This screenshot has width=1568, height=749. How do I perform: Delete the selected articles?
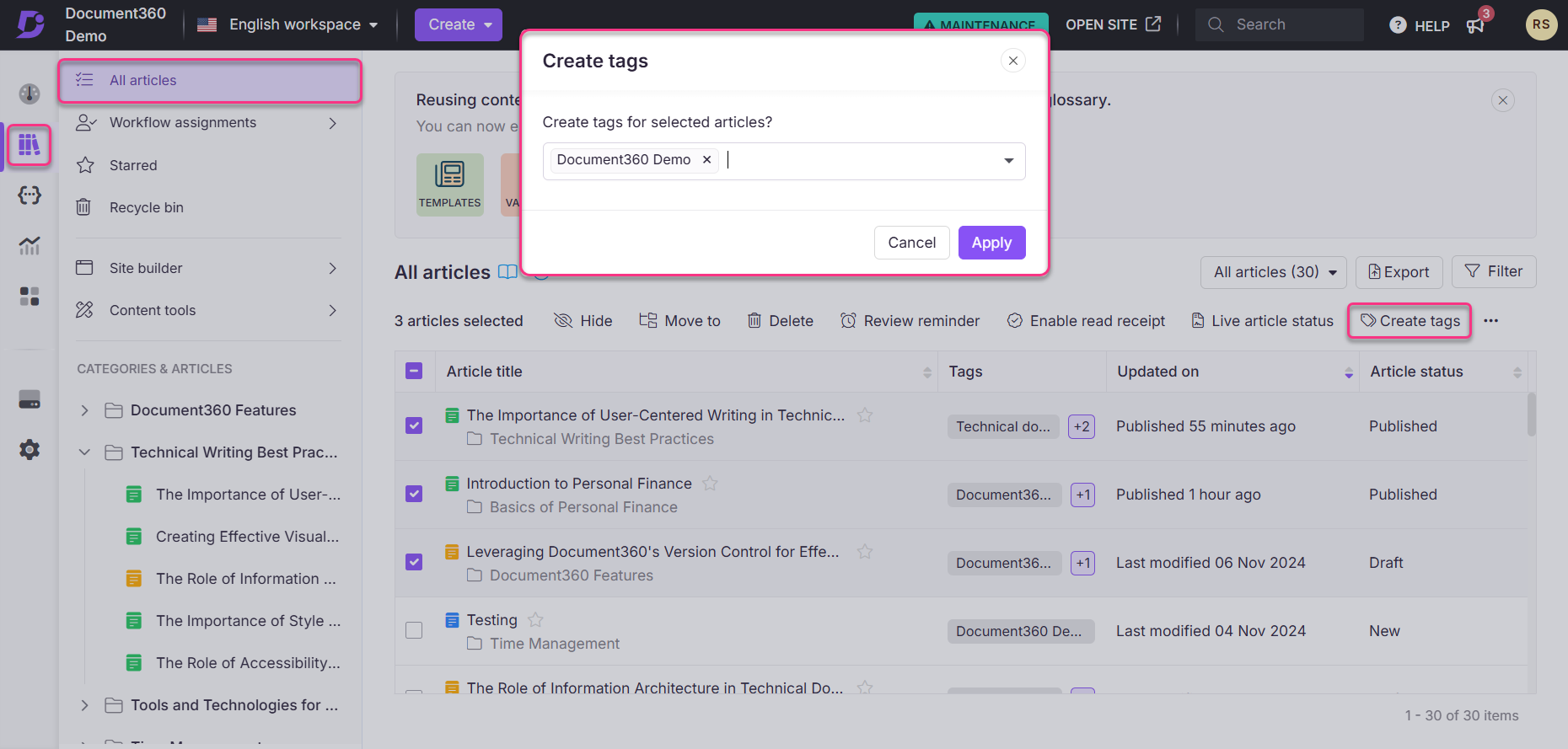(781, 321)
